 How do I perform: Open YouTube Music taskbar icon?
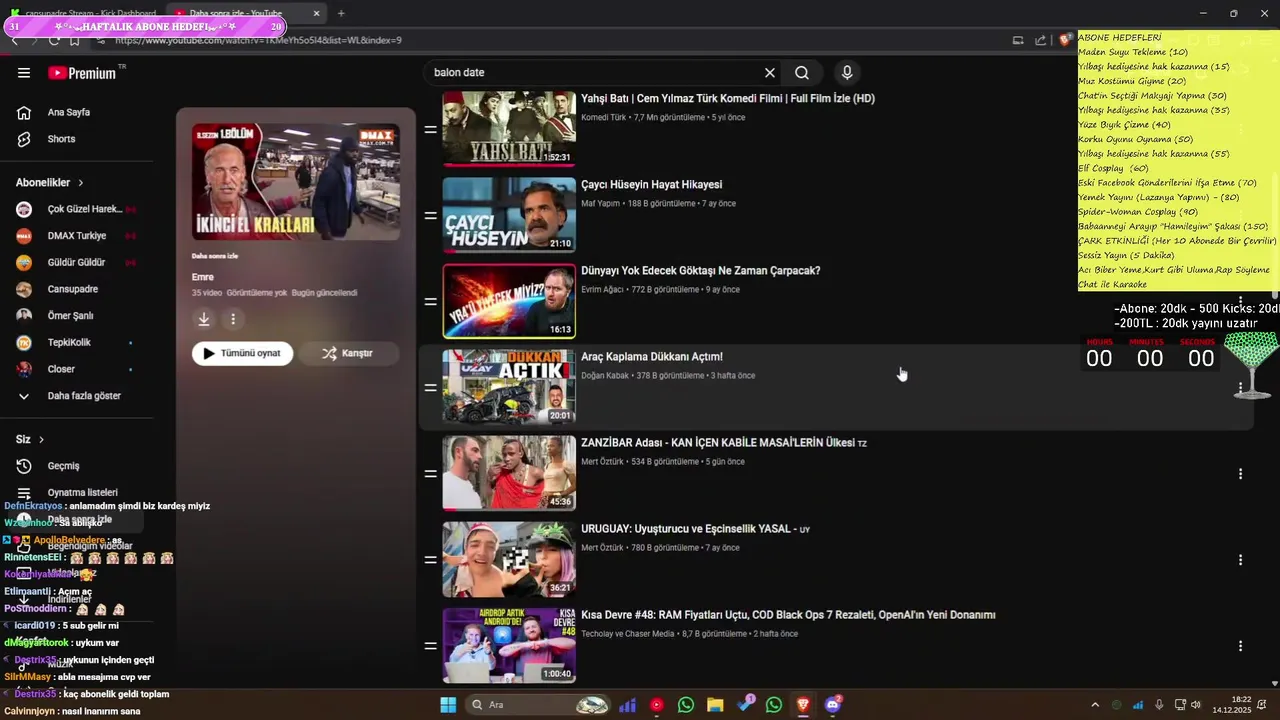pos(657,705)
